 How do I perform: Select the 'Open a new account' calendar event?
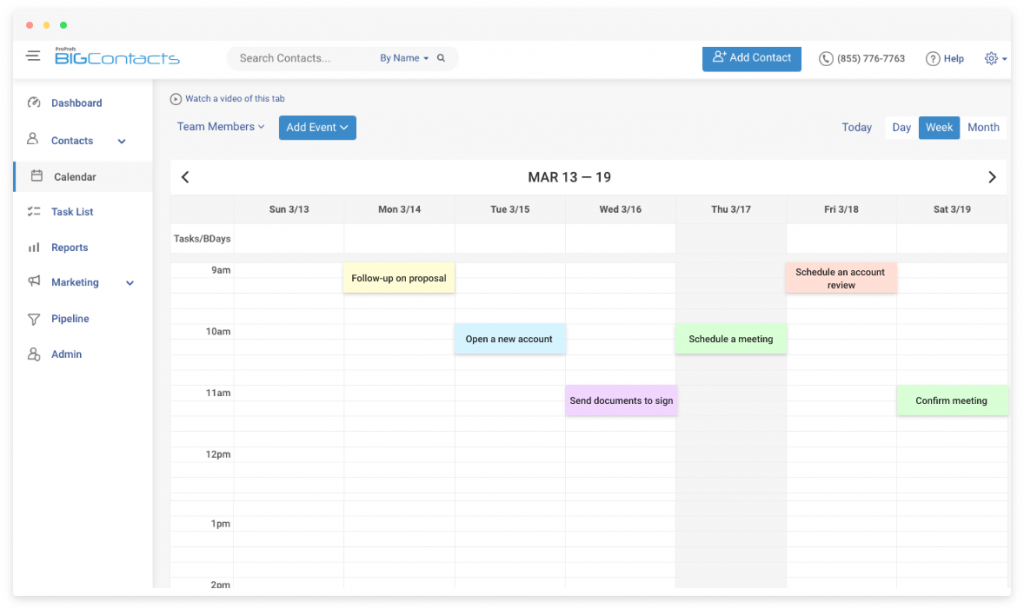coord(510,339)
